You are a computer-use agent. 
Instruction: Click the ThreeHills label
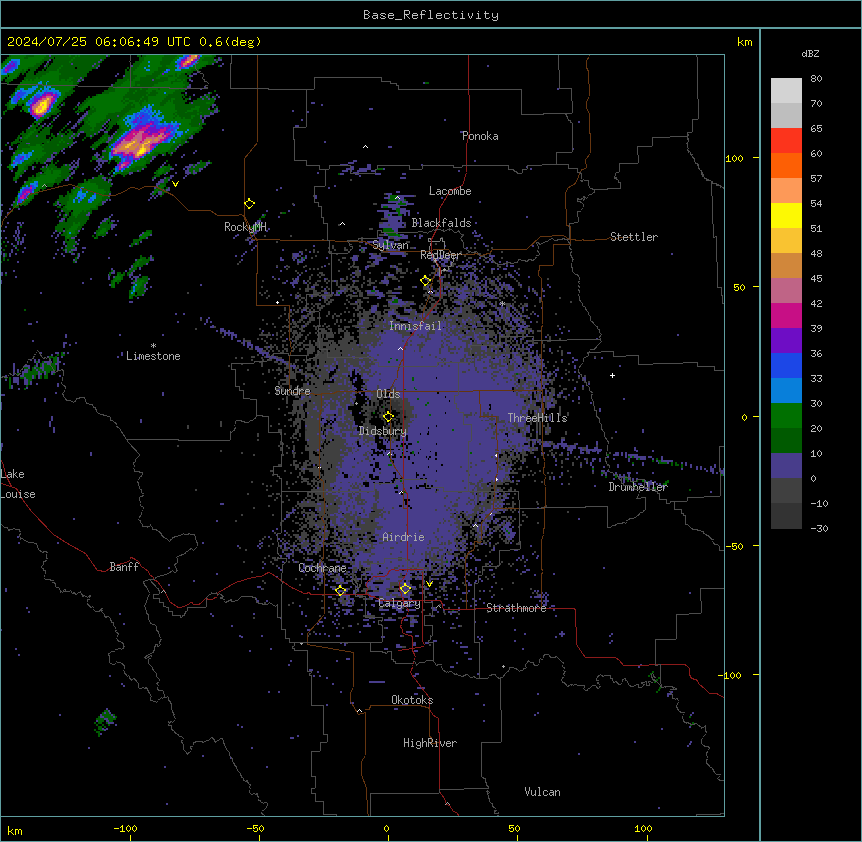click(x=537, y=418)
